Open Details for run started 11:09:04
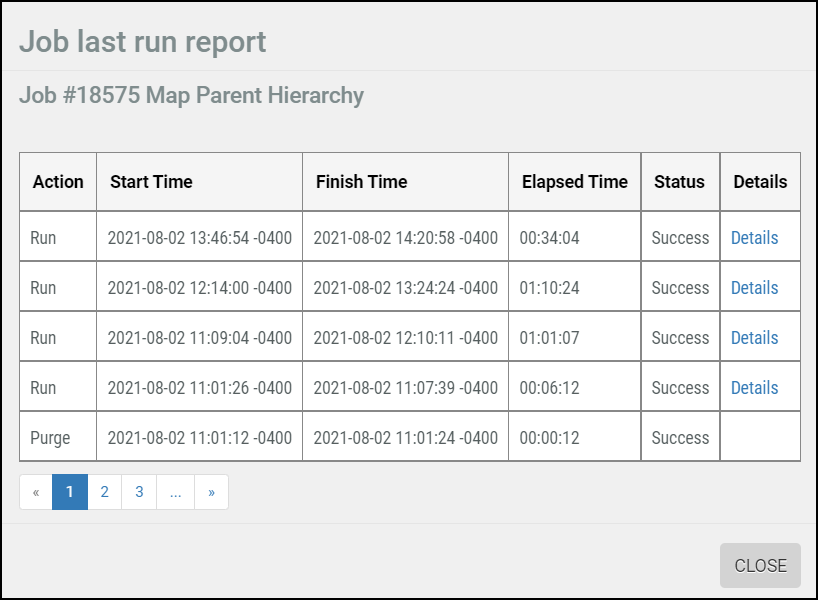Screen dimensions: 818x600 (x=754, y=338)
